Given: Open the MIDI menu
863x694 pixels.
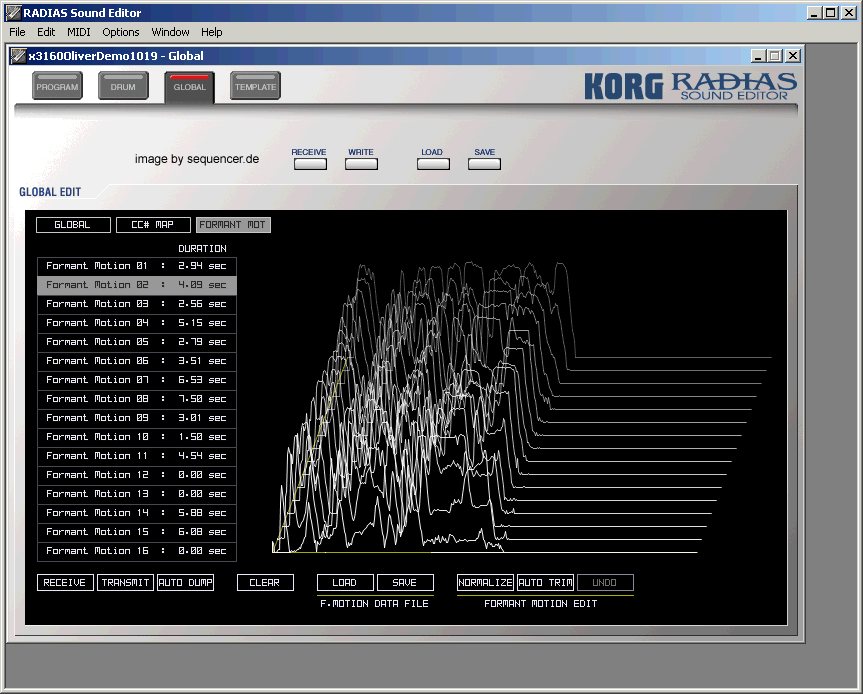Looking at the screenshot, I should [79, 32].
